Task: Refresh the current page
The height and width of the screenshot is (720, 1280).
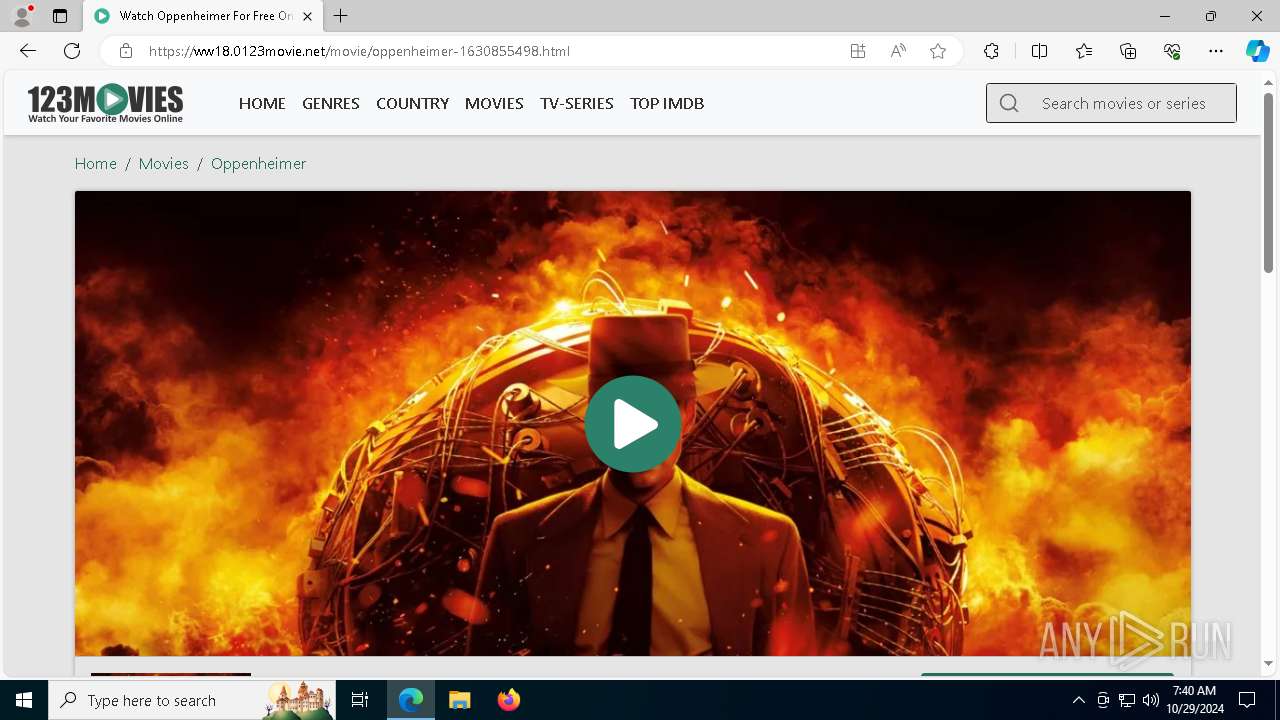Action: (x=72, y=51)
